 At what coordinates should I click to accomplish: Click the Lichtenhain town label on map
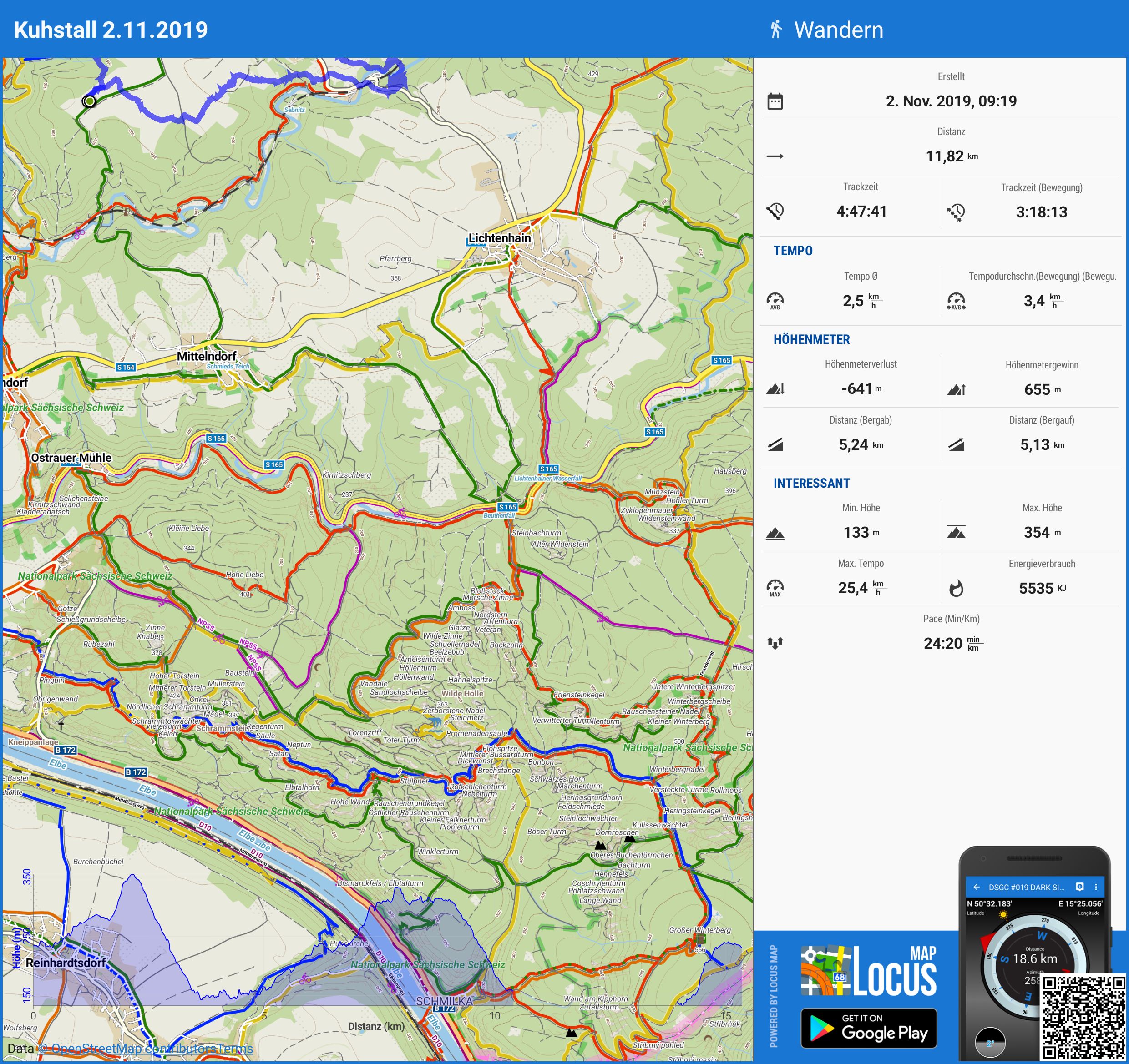click(499, 238)
